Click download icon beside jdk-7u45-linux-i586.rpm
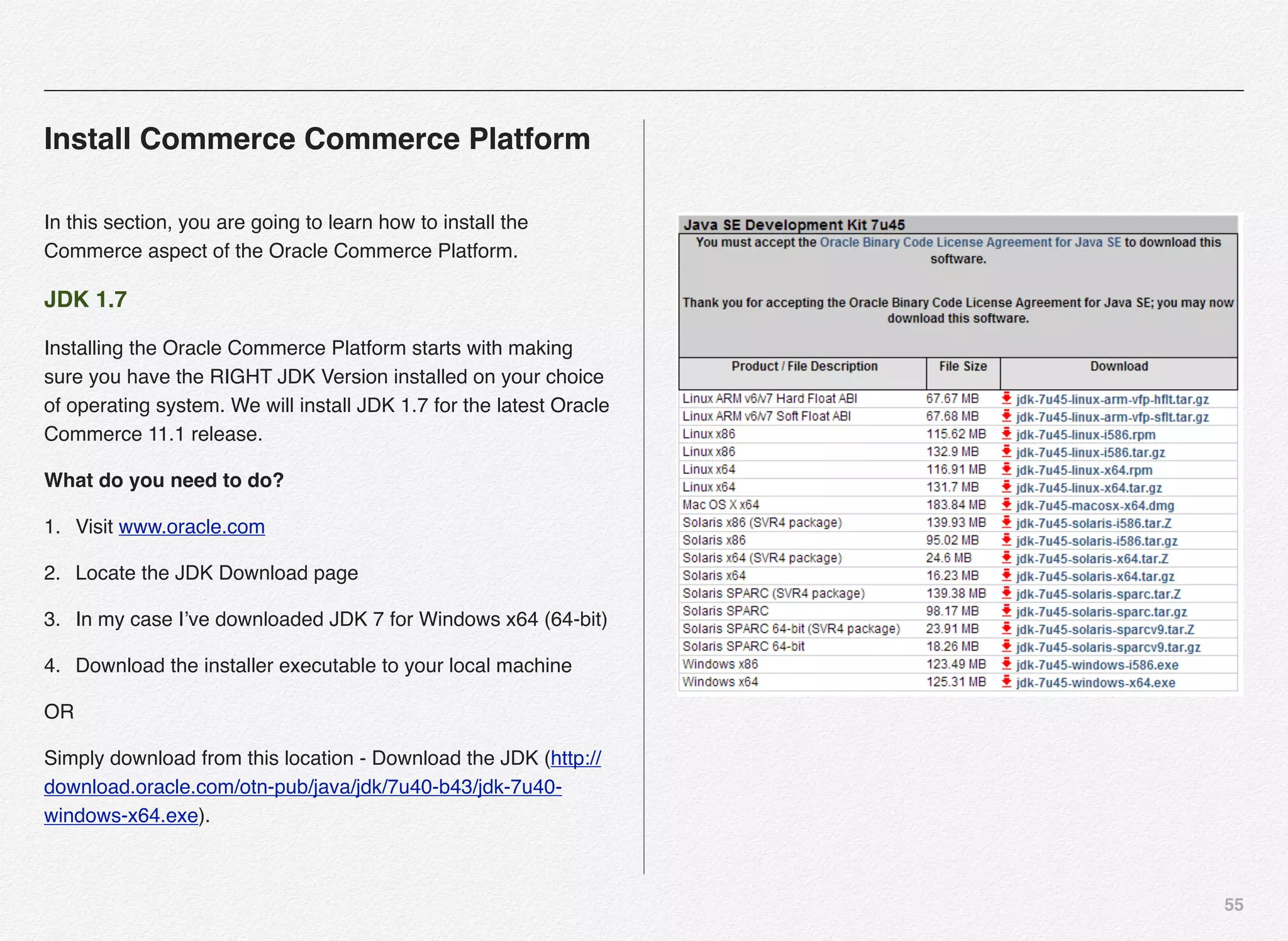 (x=1006, y=433)
